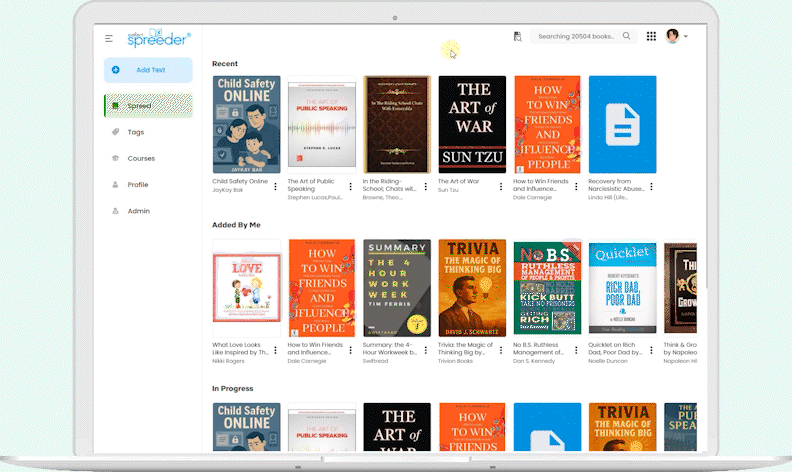This screenshot has height=472, width=792.
Task: Open How to Win Friends cover in Recent
Action: 548,124
